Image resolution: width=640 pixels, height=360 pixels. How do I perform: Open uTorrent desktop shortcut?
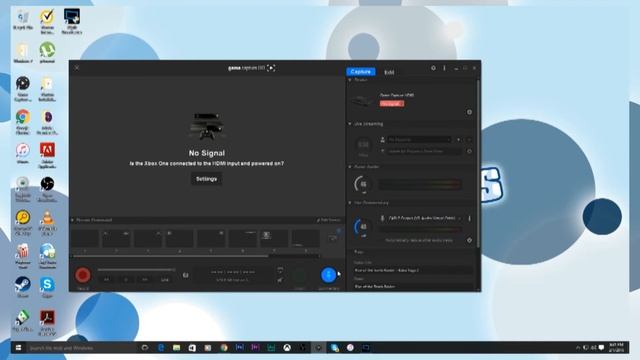[47, 53]
